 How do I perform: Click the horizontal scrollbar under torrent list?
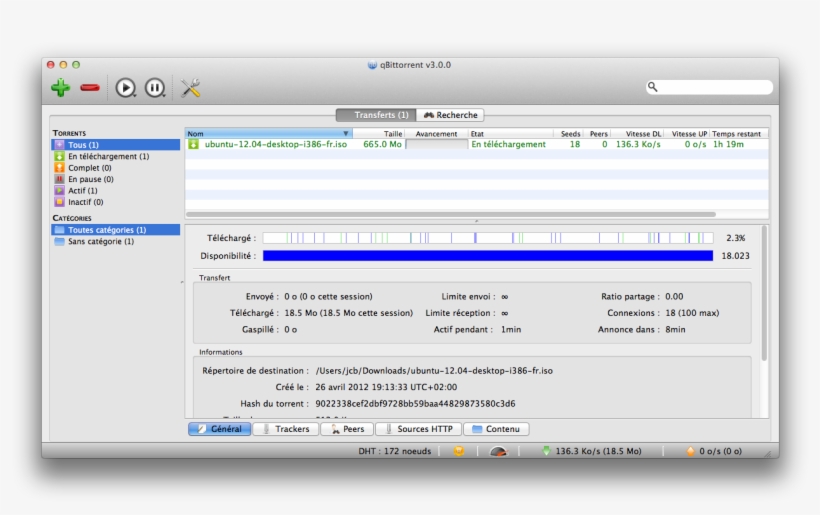451,214
